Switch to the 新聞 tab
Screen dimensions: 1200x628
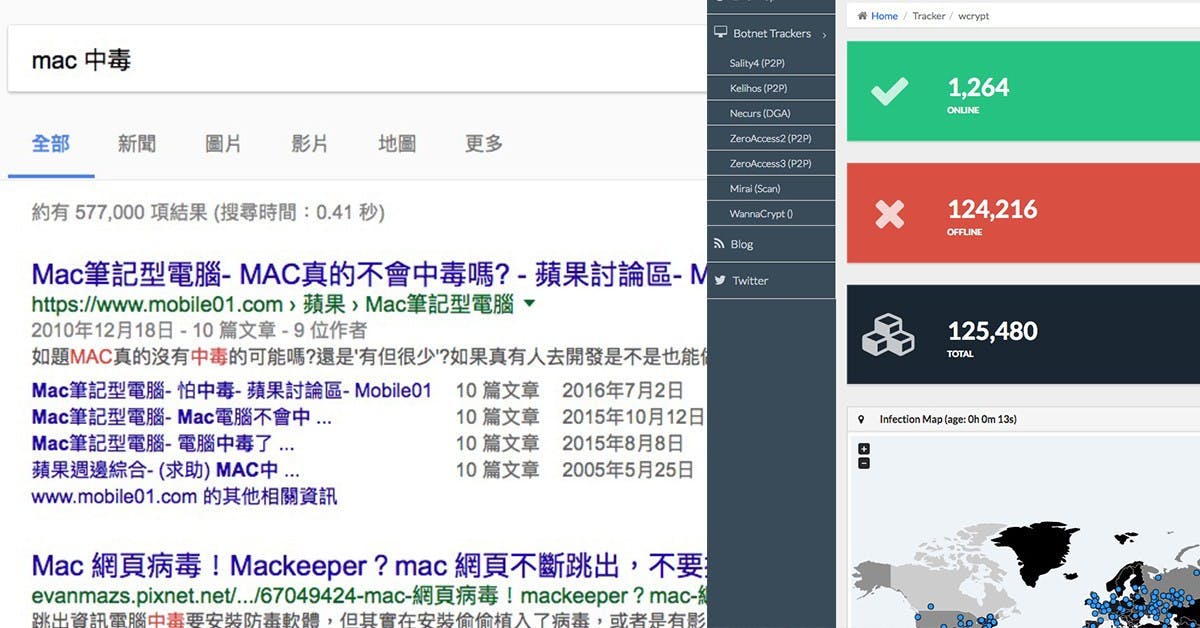pyautogui.click(x=136, y=143)
